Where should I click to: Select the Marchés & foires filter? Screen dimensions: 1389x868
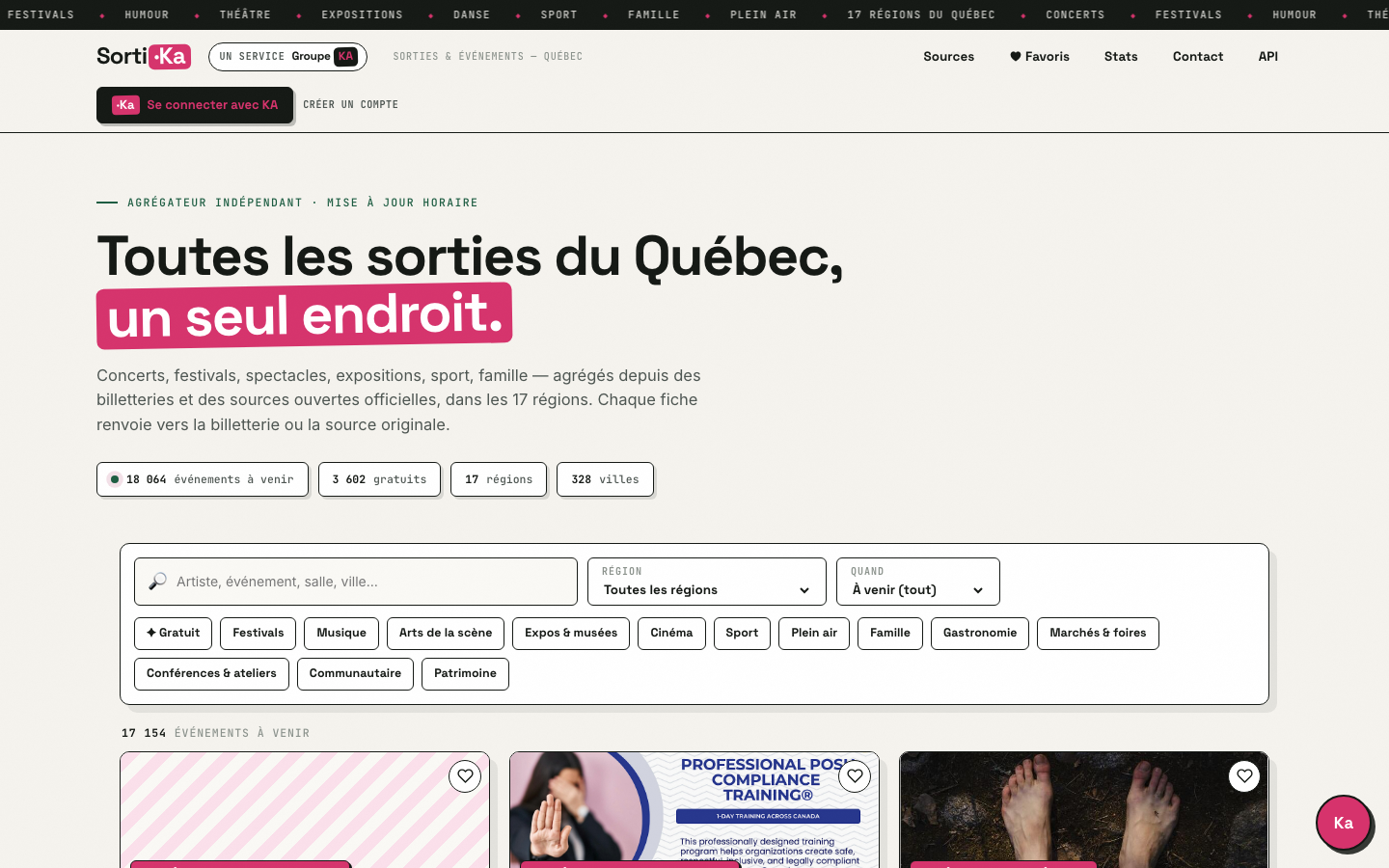coord(1098,634)
